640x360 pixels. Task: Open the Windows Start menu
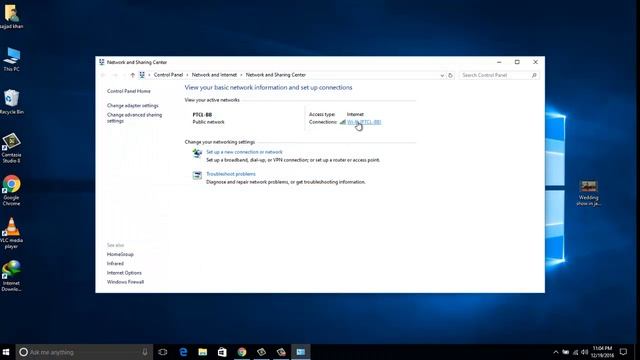click(x=6, y=352)
